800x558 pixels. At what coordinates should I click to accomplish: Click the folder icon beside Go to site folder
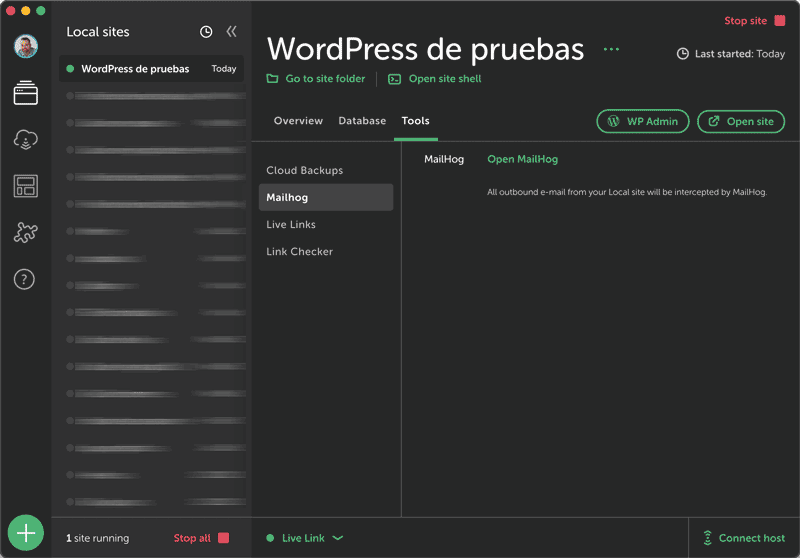click(x=272, y=79)
